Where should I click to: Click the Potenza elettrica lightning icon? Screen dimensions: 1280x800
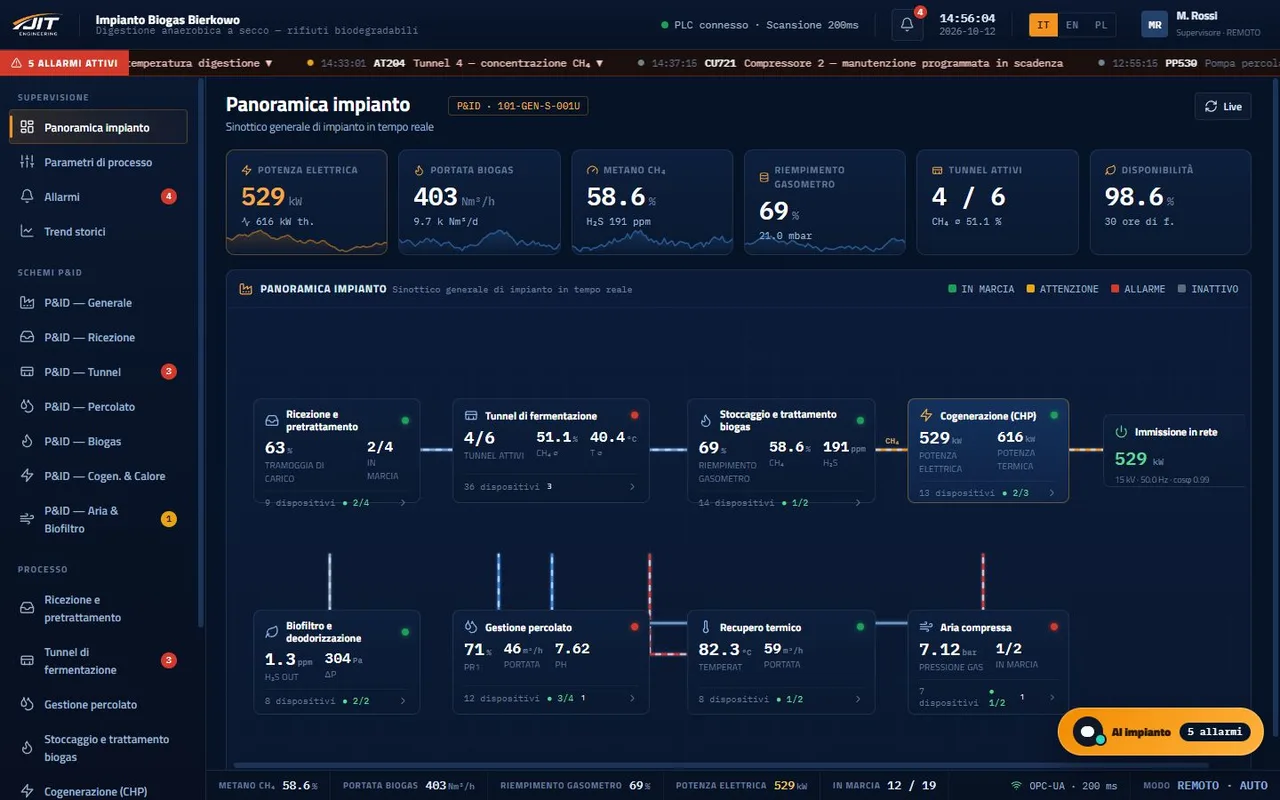click(247, 170)
